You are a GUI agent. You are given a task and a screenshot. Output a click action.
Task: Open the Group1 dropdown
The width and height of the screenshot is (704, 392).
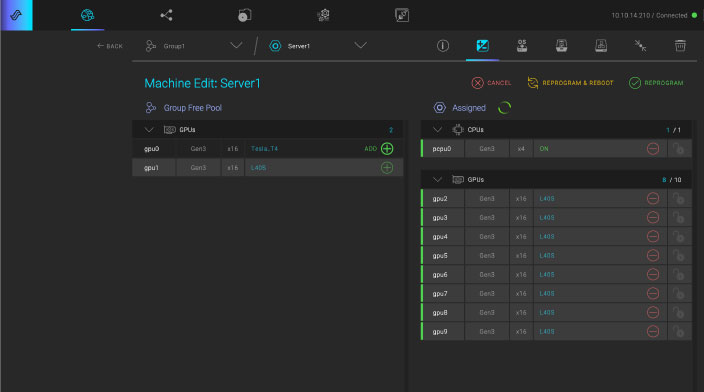click(236, 45)
